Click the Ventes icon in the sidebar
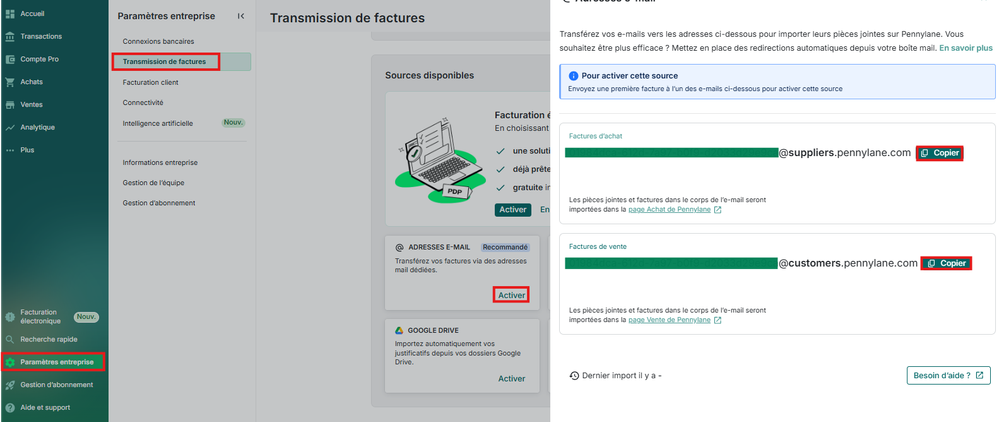999x422 pixels. pyautogui.click(x=10, y=104)
